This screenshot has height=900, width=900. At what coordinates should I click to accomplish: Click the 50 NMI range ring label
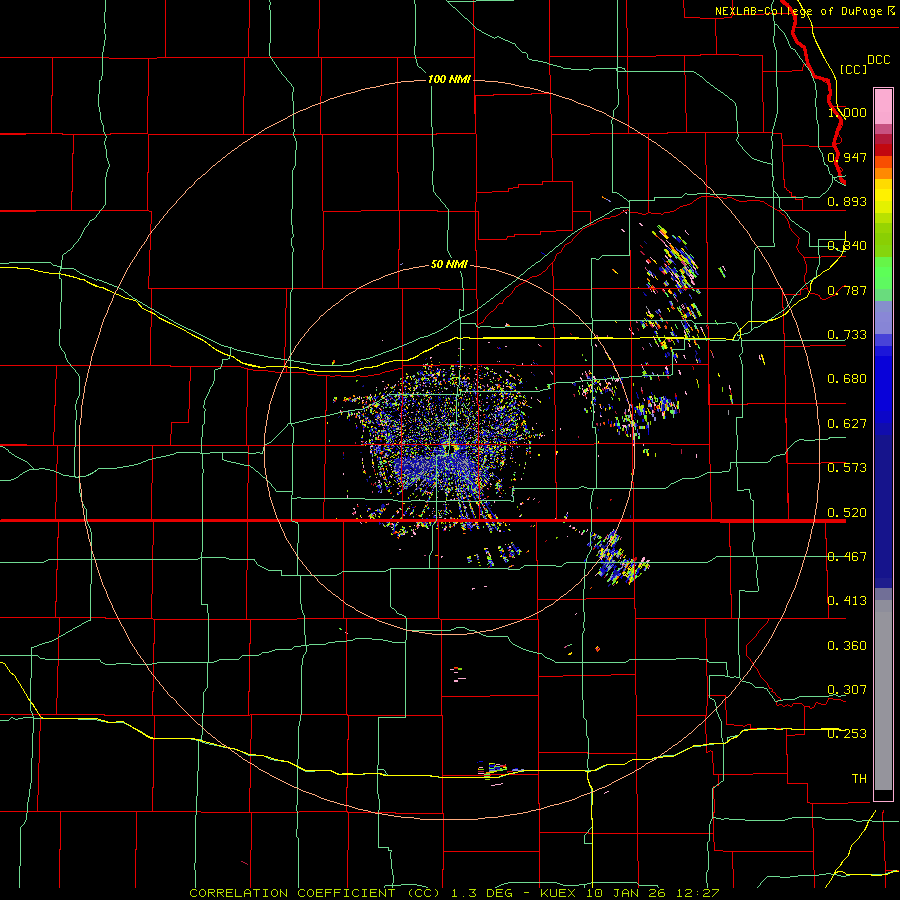coord(449,264)
